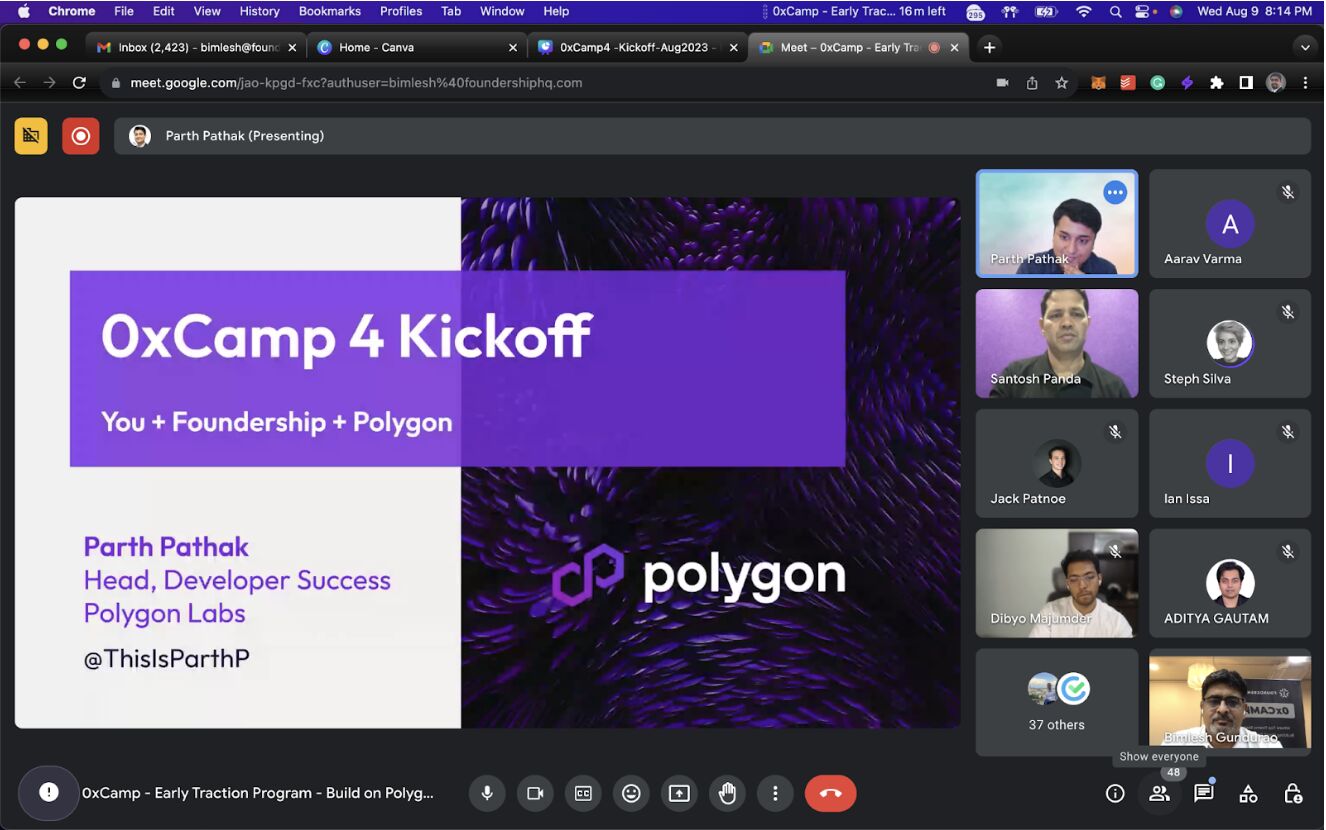Click the 37 others participant tile
Screen dimensions: 1326x830
point(1056,702)
